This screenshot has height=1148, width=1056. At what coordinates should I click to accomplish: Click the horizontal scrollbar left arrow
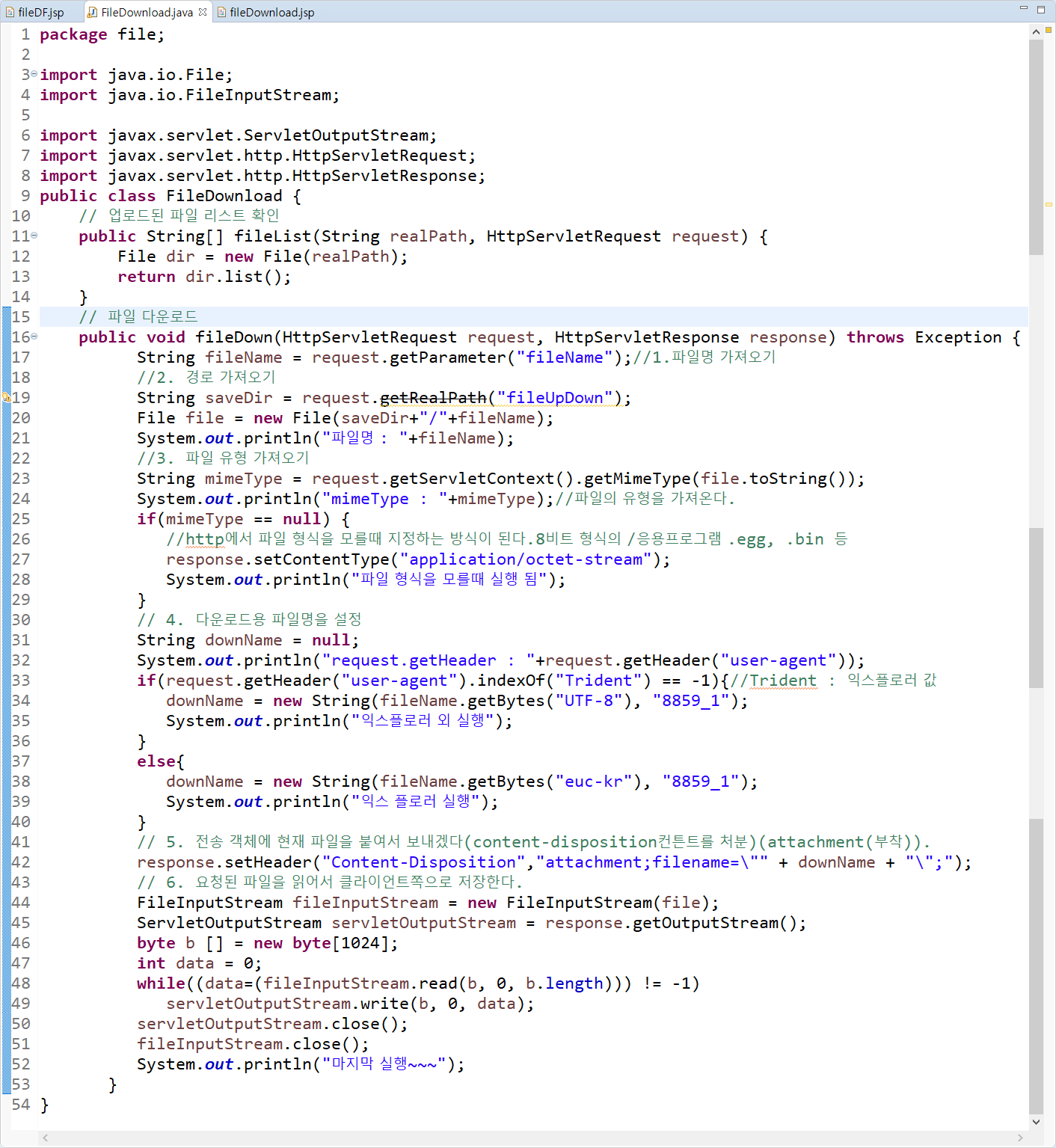(x=46, y=1138)
